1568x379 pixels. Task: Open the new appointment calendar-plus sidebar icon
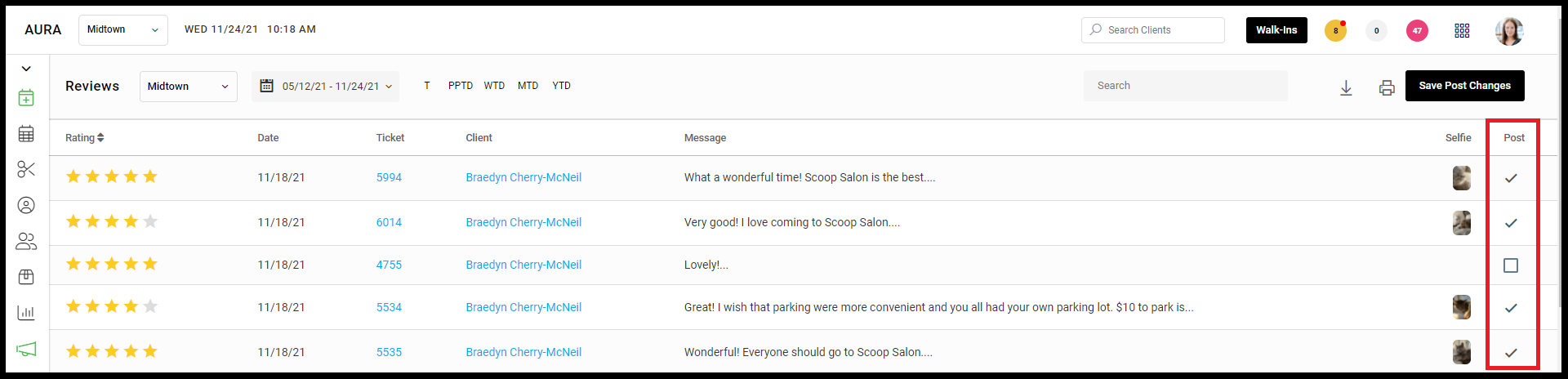26,98
